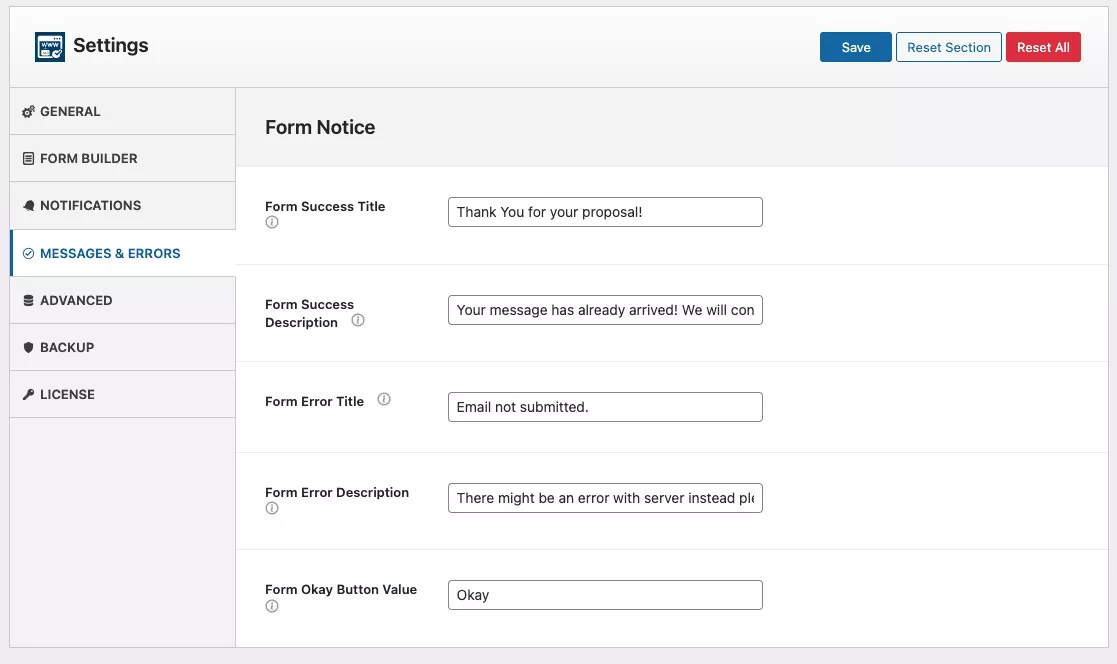Edit the Form Okay Button Value field

[605, 595]
